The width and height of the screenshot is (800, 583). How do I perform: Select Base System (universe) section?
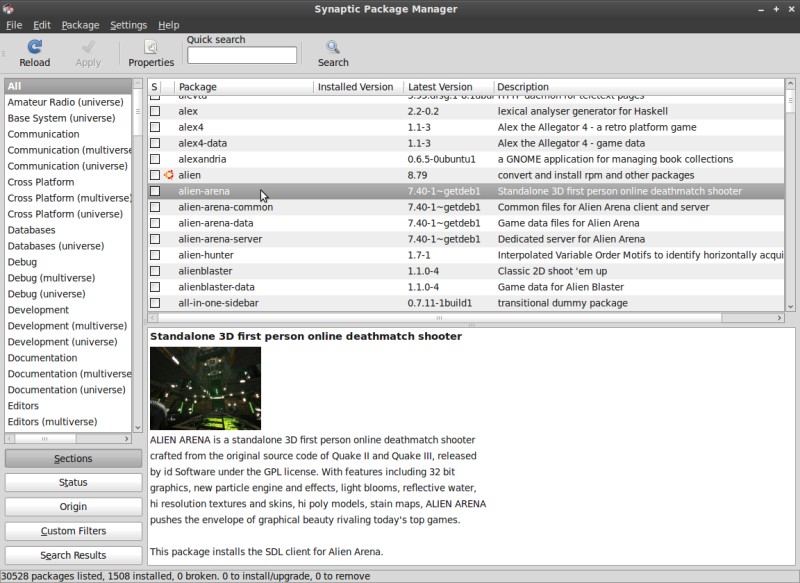[68, 118]
